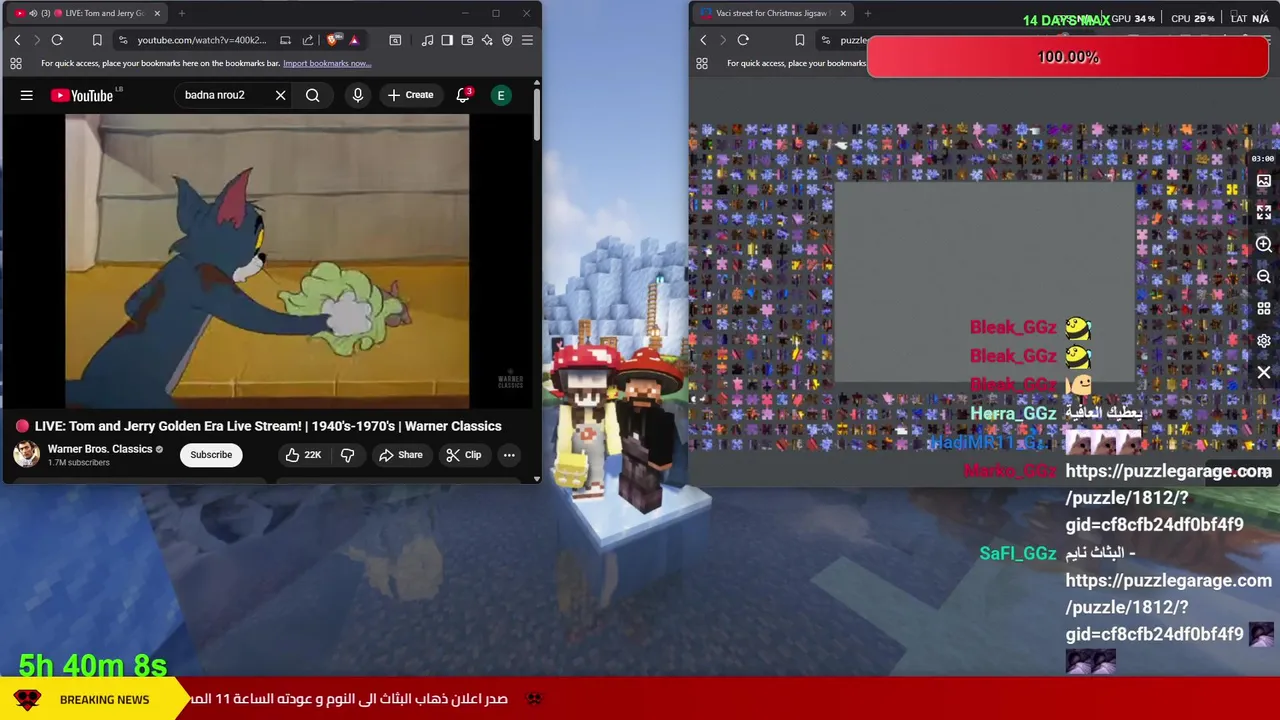This screenshot has height=720, width=1280.
Task: Open the Brave Shields lion icon
Action: [333, 40]
